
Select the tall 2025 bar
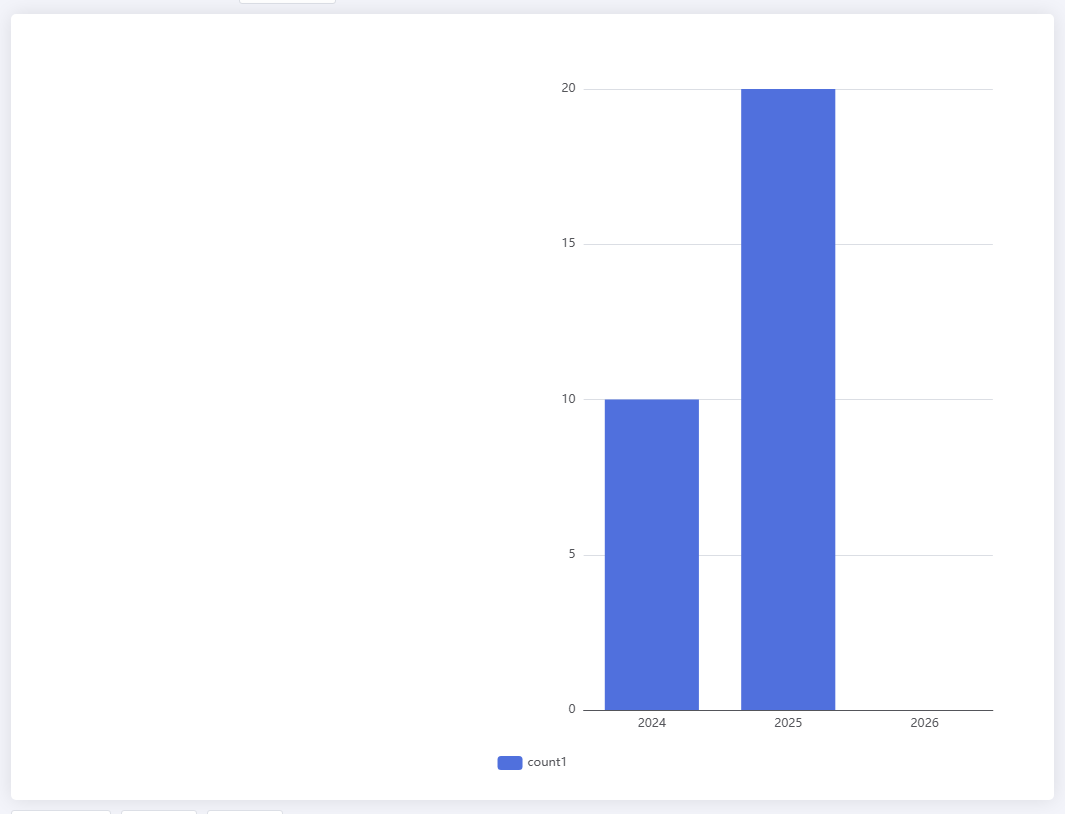(787, 399)
